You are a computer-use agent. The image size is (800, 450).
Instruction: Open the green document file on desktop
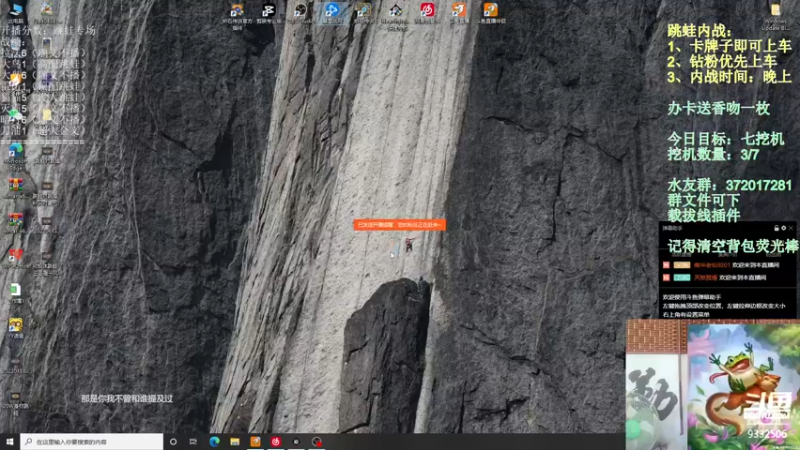[16, 293]
